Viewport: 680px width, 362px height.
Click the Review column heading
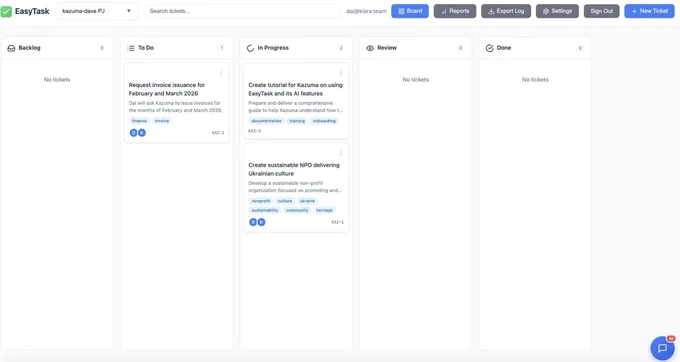(x=387, y=48)
